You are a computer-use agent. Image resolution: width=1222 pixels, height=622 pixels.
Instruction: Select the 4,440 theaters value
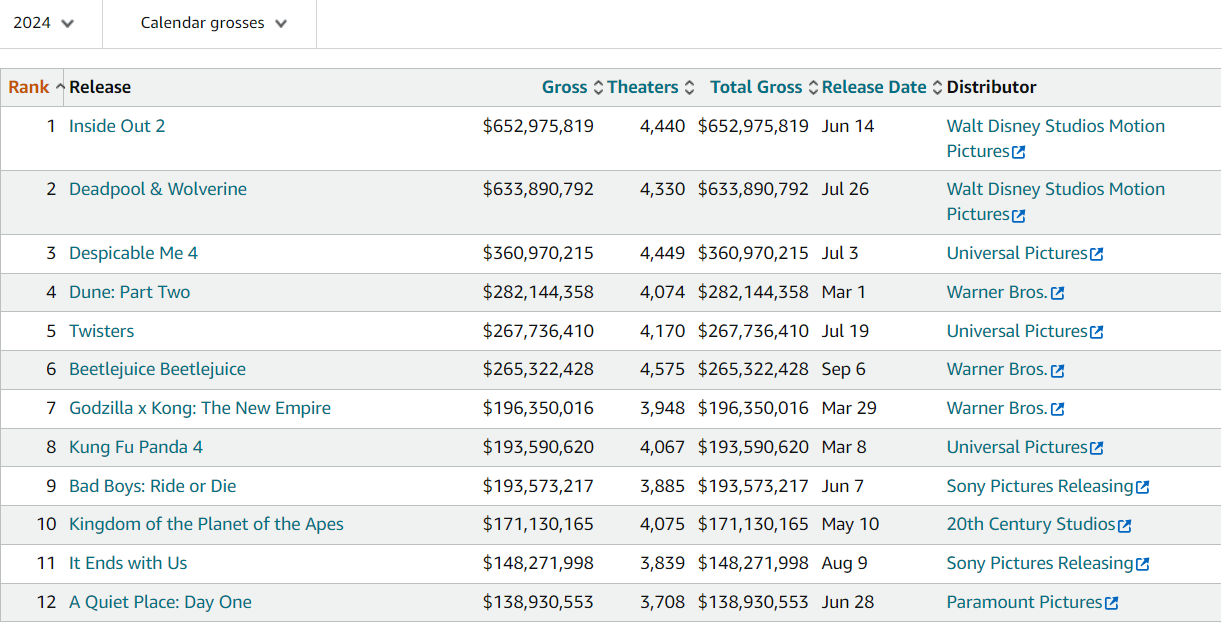pyautogui.click(x=662, y=126)
